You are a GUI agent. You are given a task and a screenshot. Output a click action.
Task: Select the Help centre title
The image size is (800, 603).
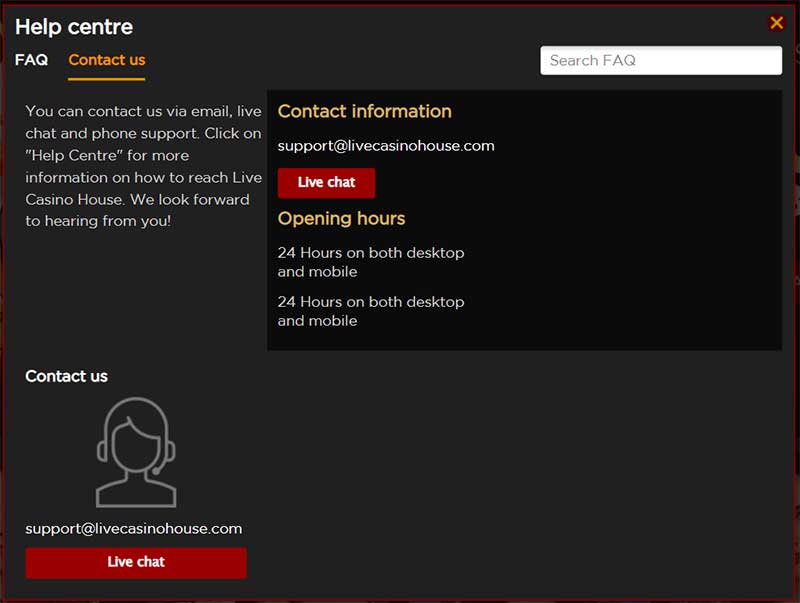[74, 27]
